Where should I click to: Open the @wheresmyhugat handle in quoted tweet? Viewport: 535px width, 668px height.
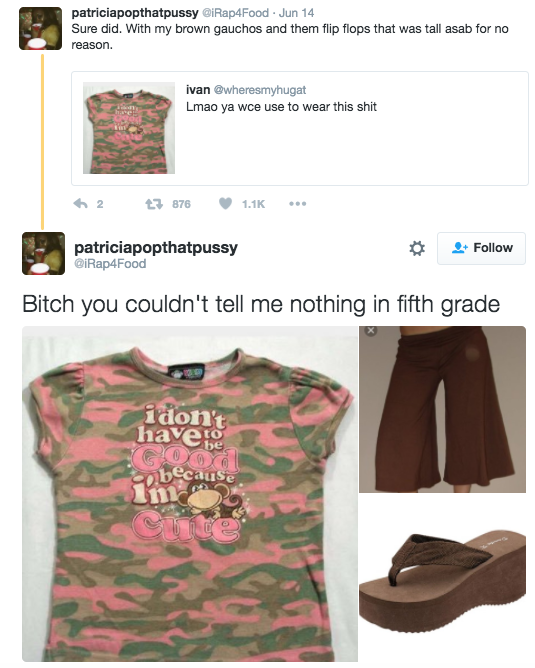pos(259,90)
